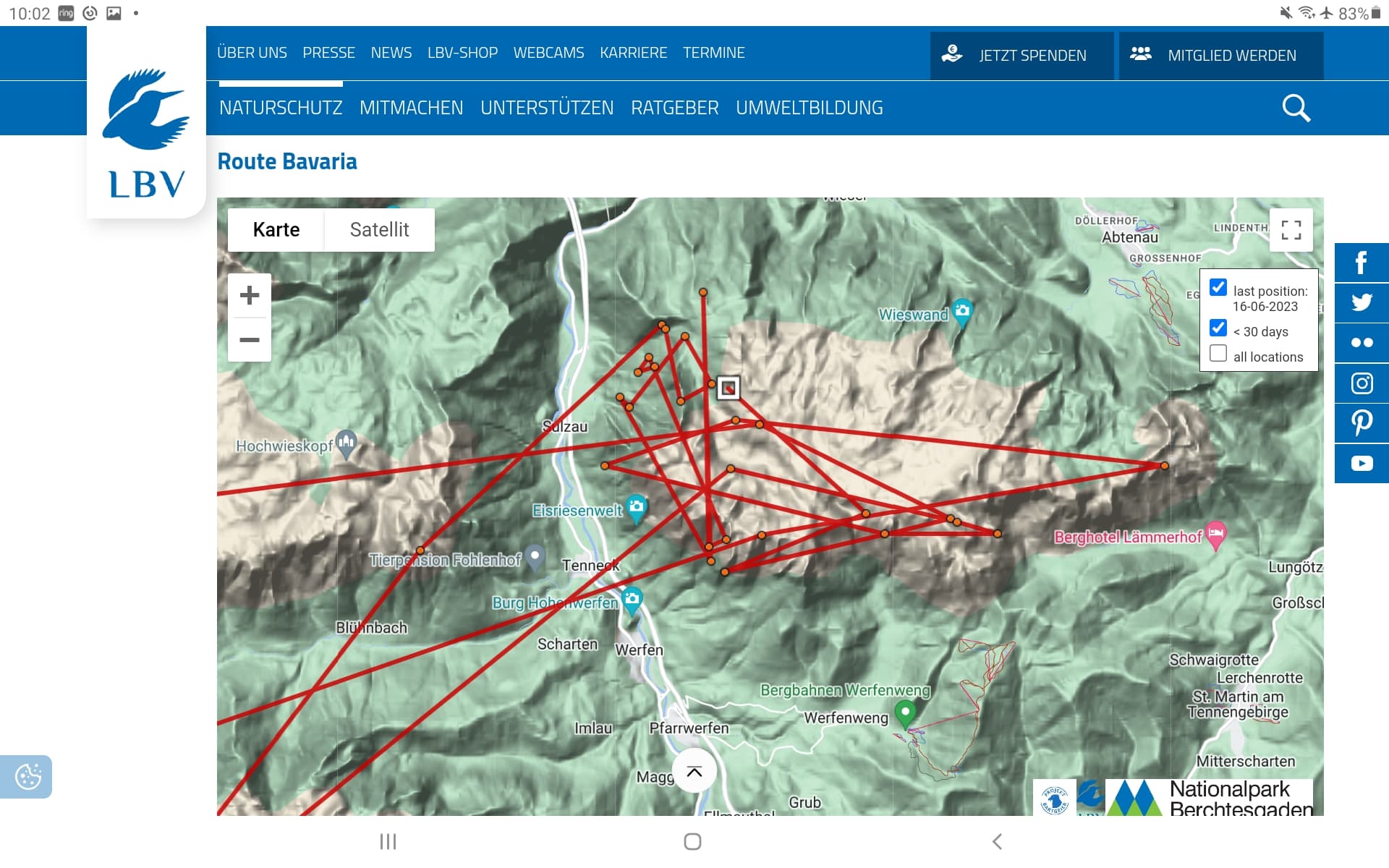Image resolution: width=1389 pixels, height=868 pixels.
Task: Open LBV YouTube channel
Action: tap(1362, 464)
